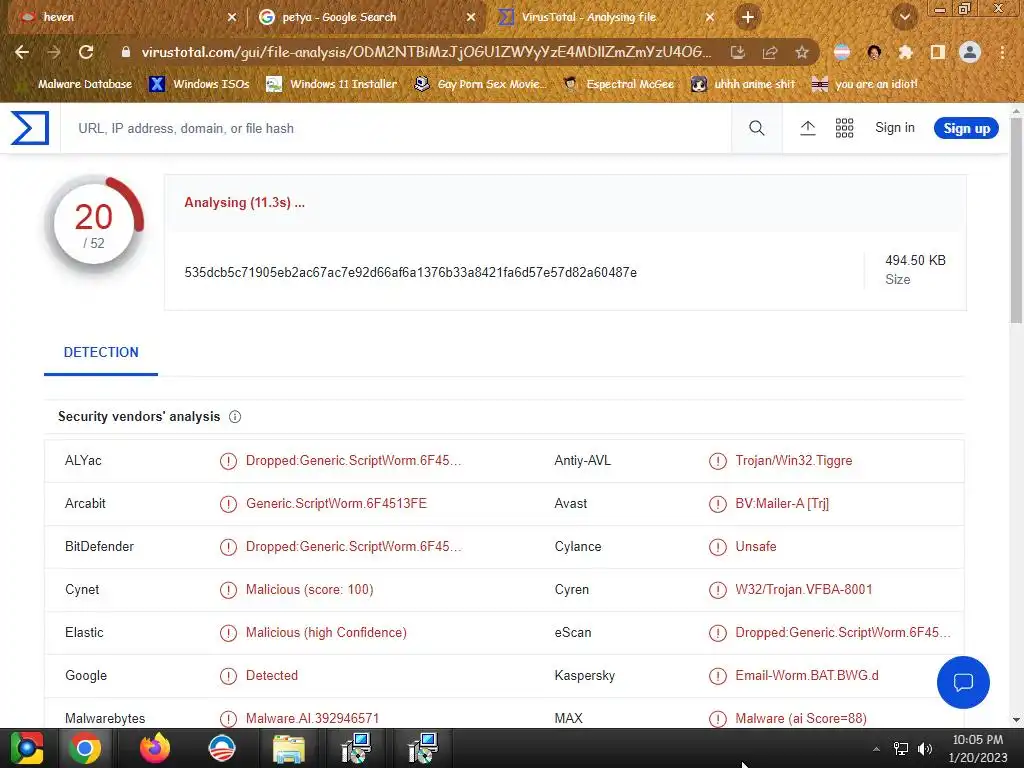Switch to petya - Google Search tab
The height and width of the screenshot is (768, 1024).
point(366,17)
